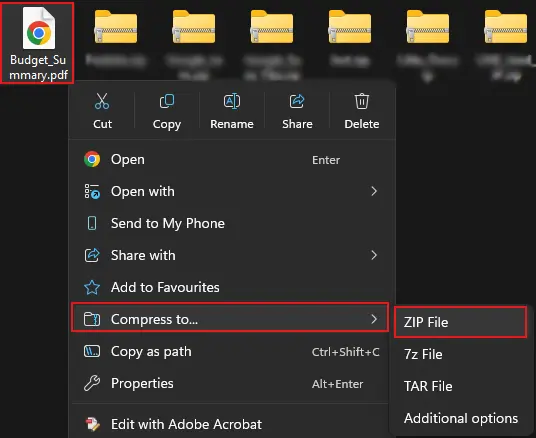The width and height of the screenshot is (536, 438).
Task: Click the Alt+Enter shortcut text
Action: [337, 384]
